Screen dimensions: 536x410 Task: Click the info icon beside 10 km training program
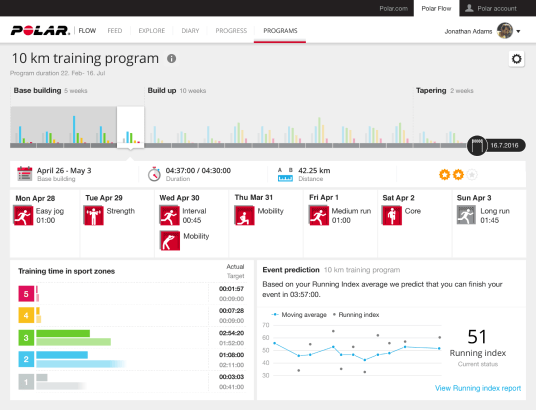(x=171, y=58)
